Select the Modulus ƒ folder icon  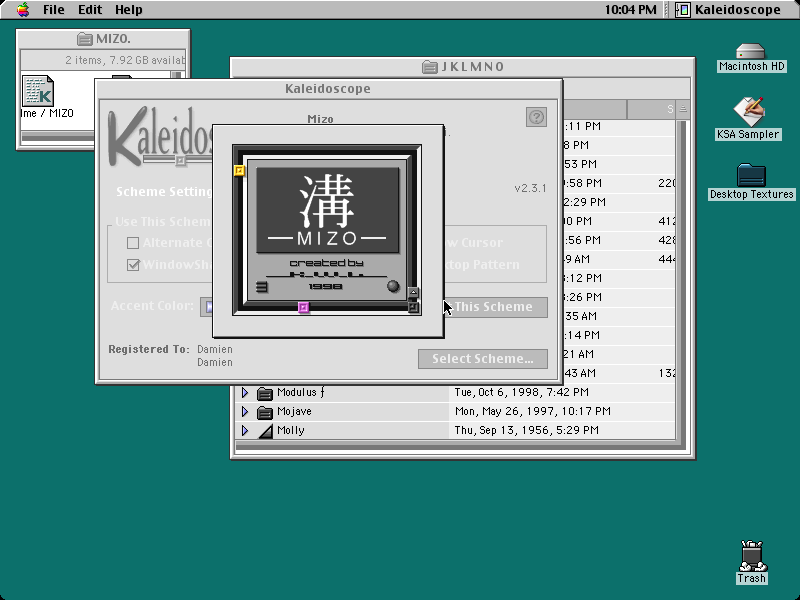(x=264, y=393)
